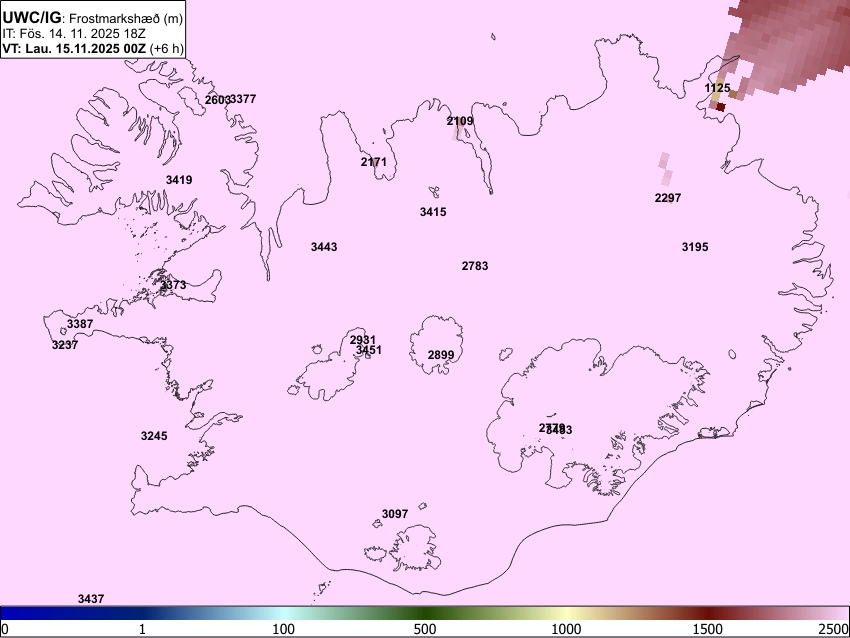This screenshot has height=638, width=850.
Task: Click the freezing level value 3415
Action: [433, 212]
